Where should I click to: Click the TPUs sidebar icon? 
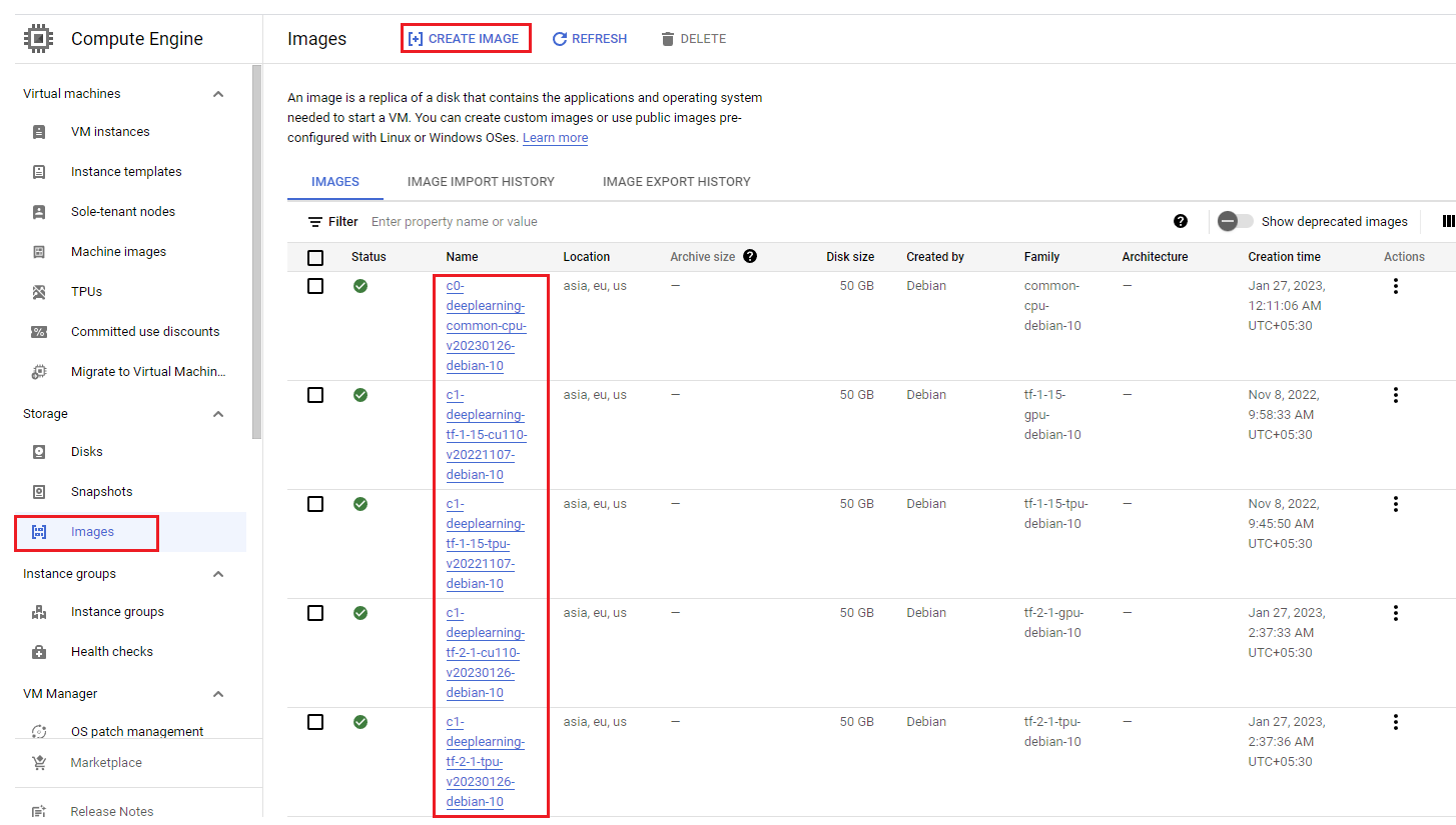point(39,292)
